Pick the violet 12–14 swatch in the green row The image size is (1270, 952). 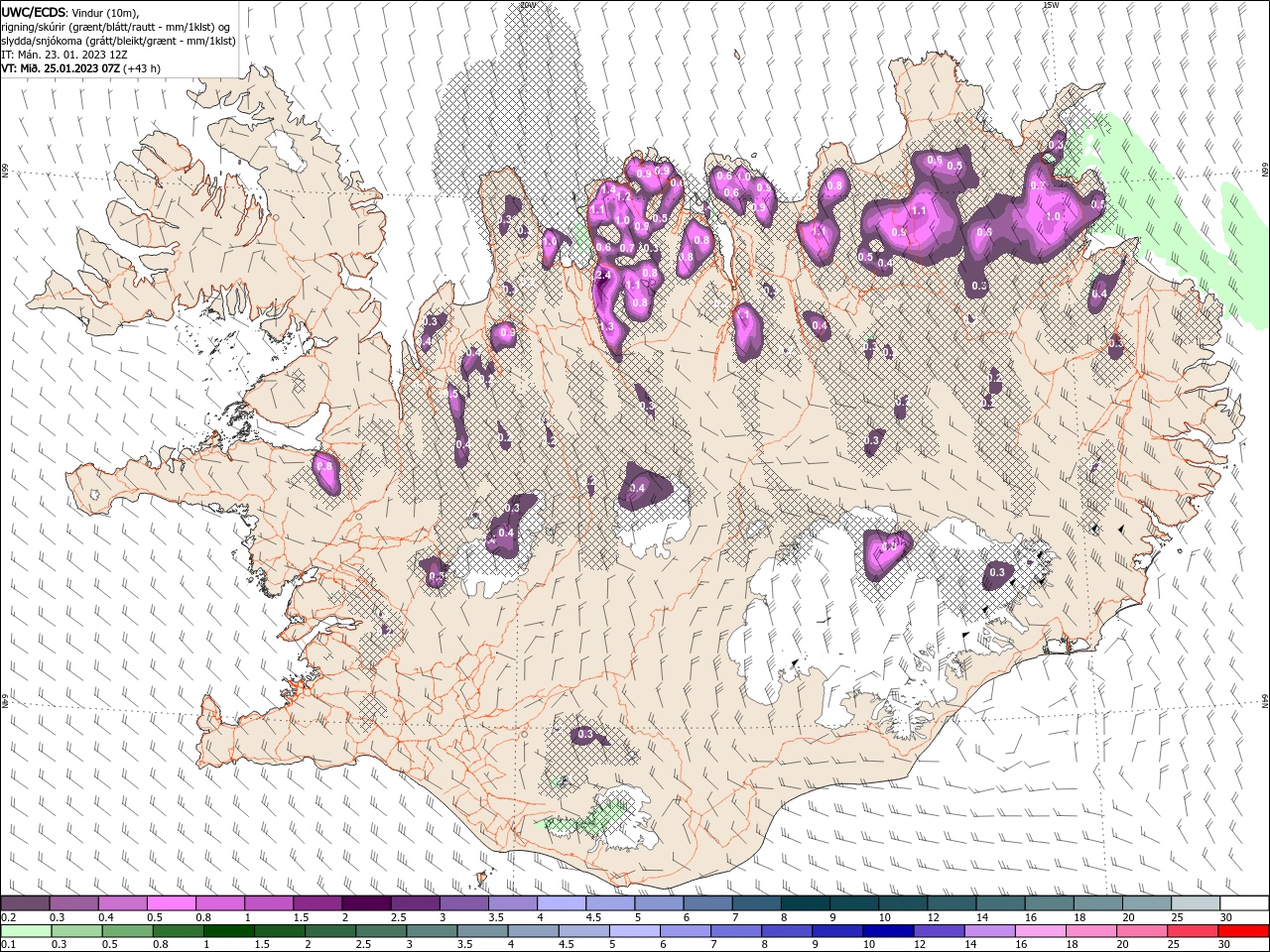(939, 931)
